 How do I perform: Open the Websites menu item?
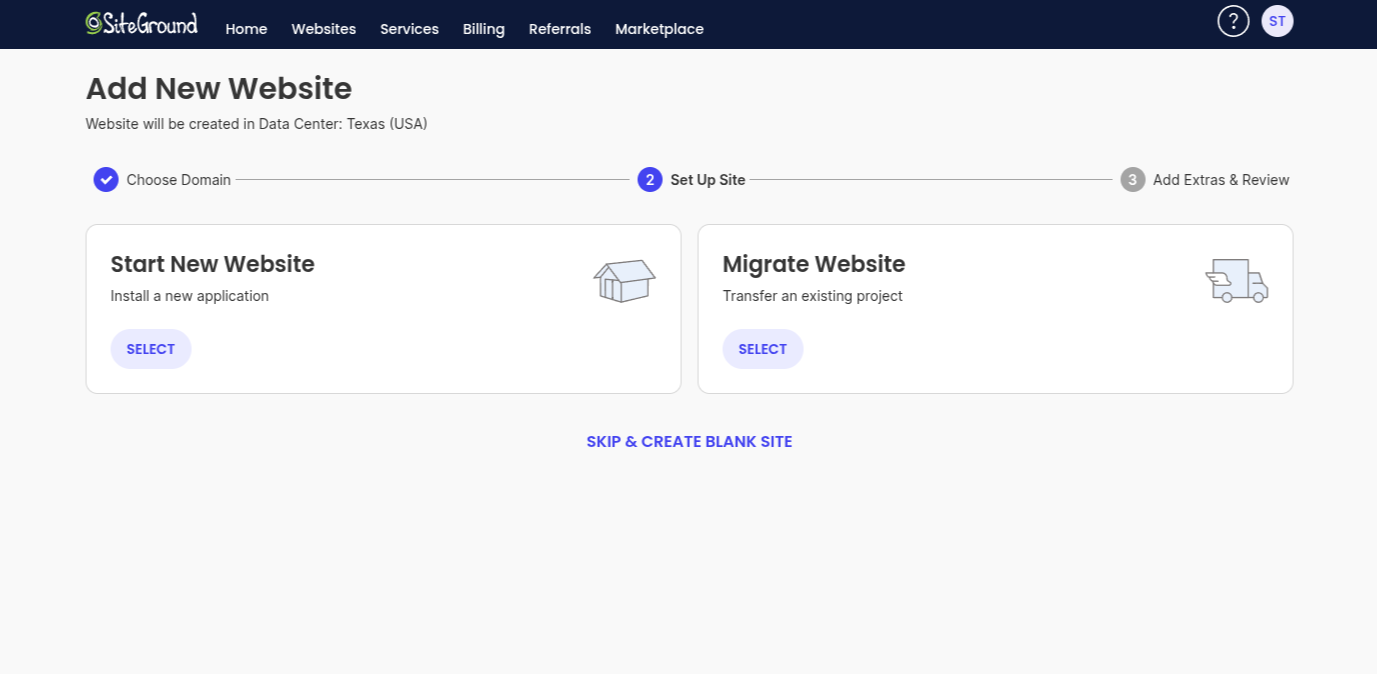point(323,29)
